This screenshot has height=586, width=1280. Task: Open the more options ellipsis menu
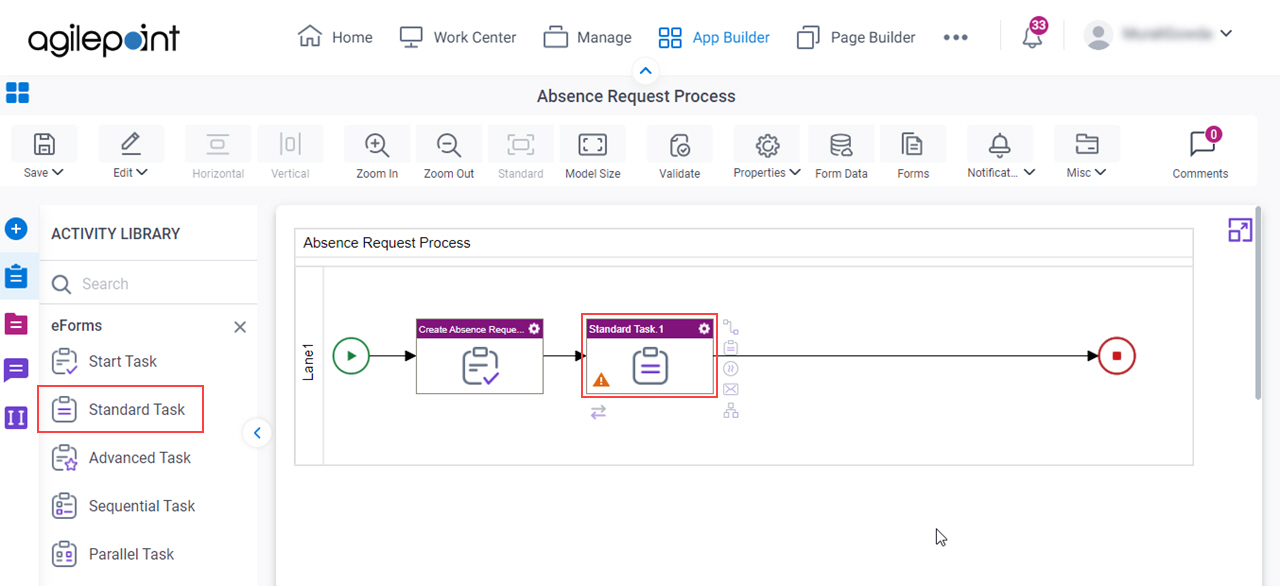click(x=955, y=37)
